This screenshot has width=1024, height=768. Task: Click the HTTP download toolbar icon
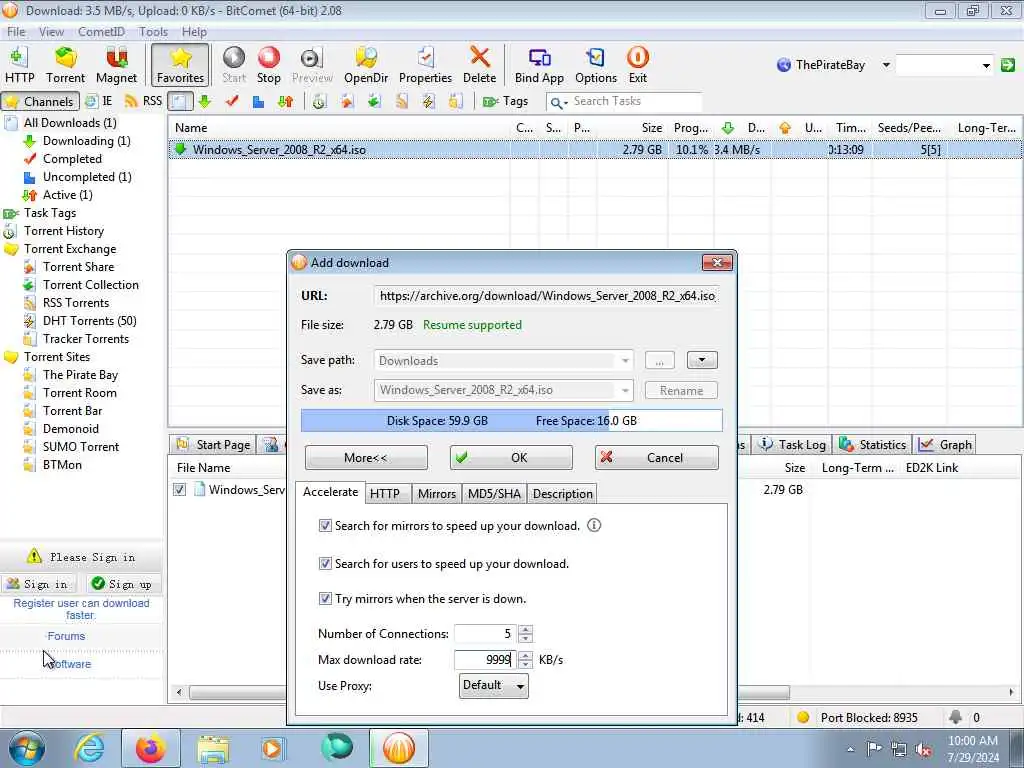coord(20,65)
